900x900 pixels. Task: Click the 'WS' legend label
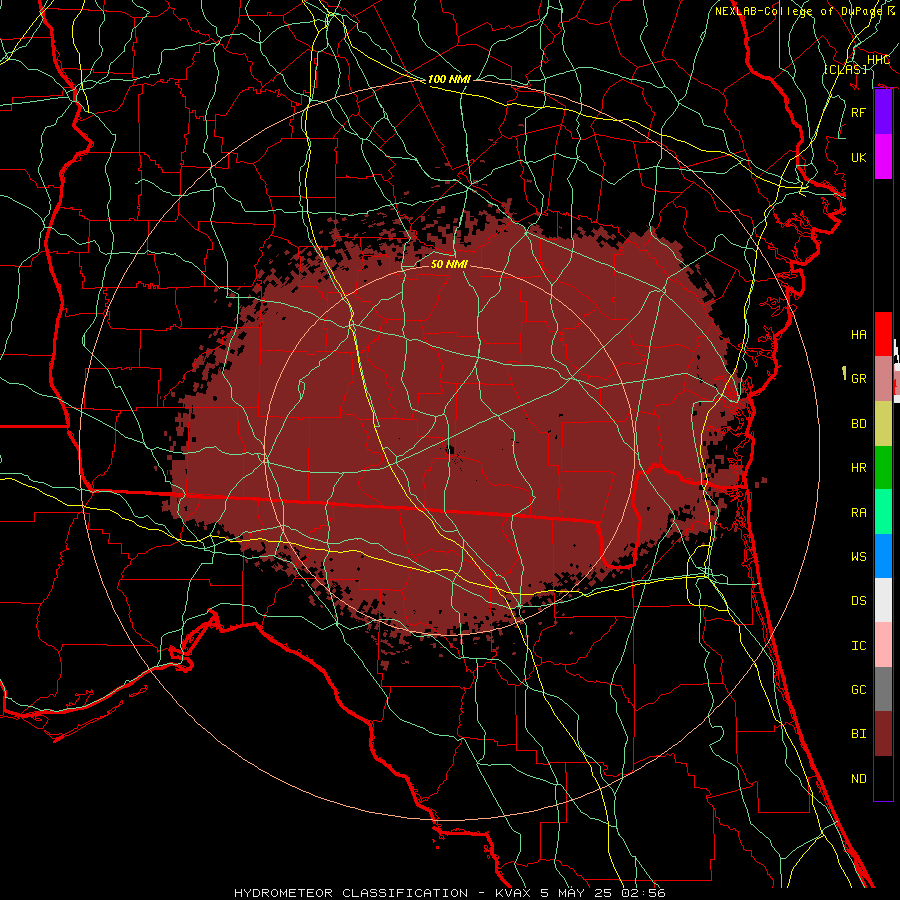click(858, 557)
